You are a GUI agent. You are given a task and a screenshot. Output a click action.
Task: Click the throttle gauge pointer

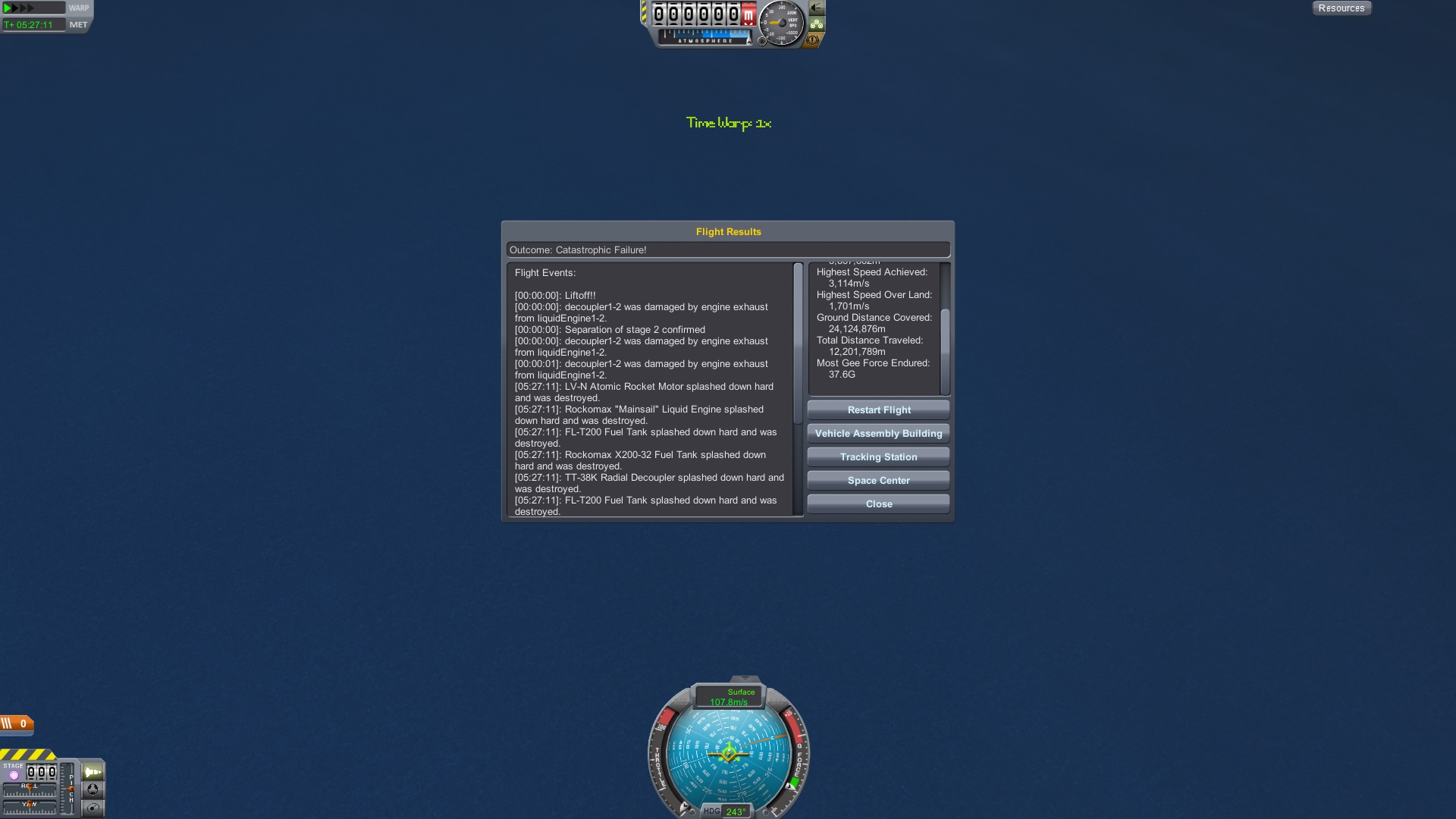(683, 807)
